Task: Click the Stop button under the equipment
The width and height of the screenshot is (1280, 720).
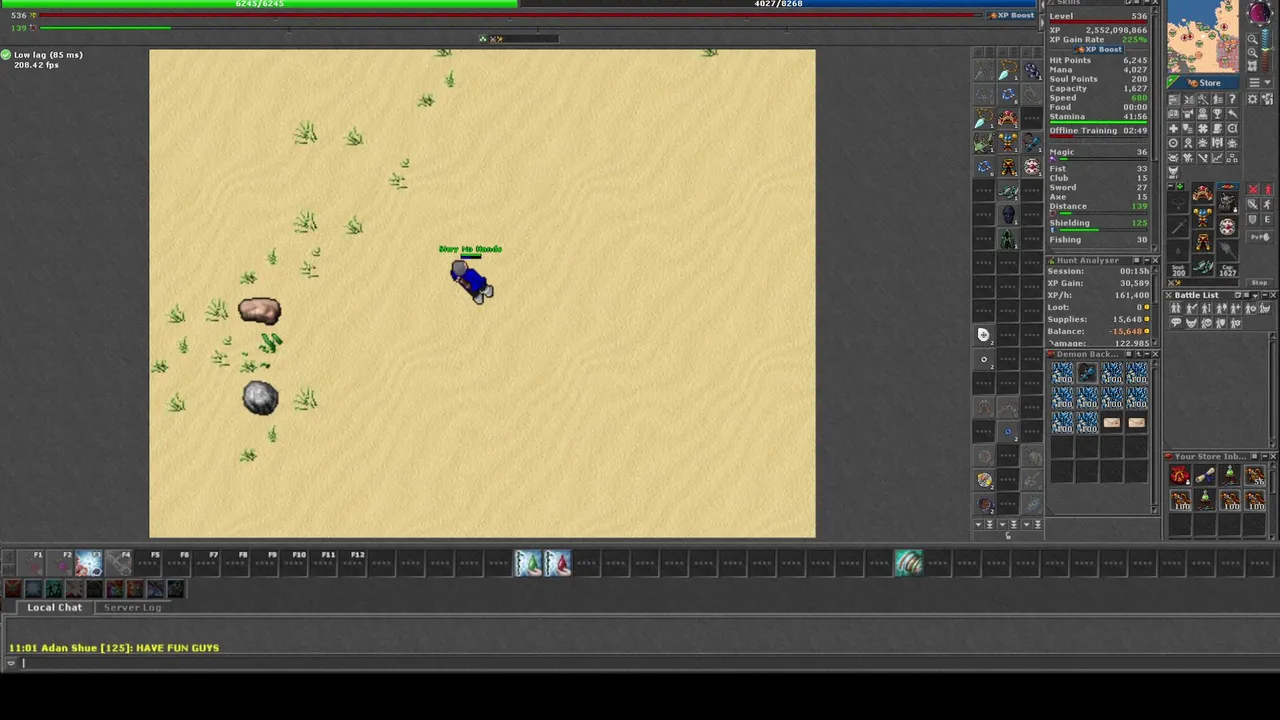Action: (1260, 282)
